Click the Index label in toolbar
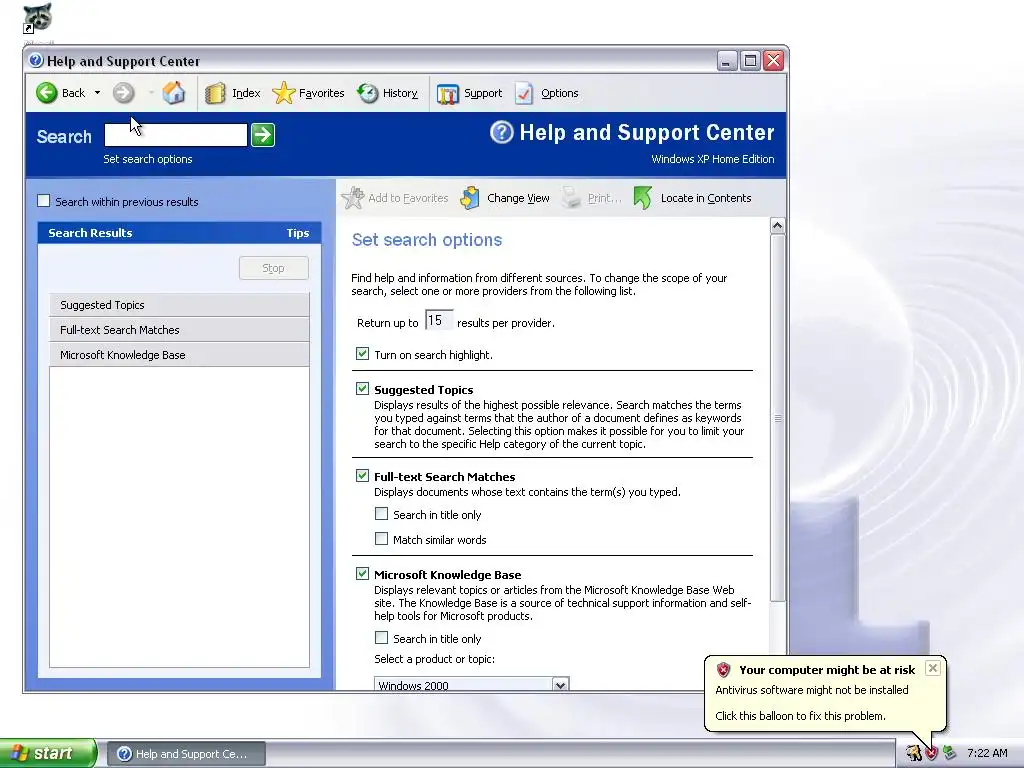The image size is (1024, 768). pos(246,93)
